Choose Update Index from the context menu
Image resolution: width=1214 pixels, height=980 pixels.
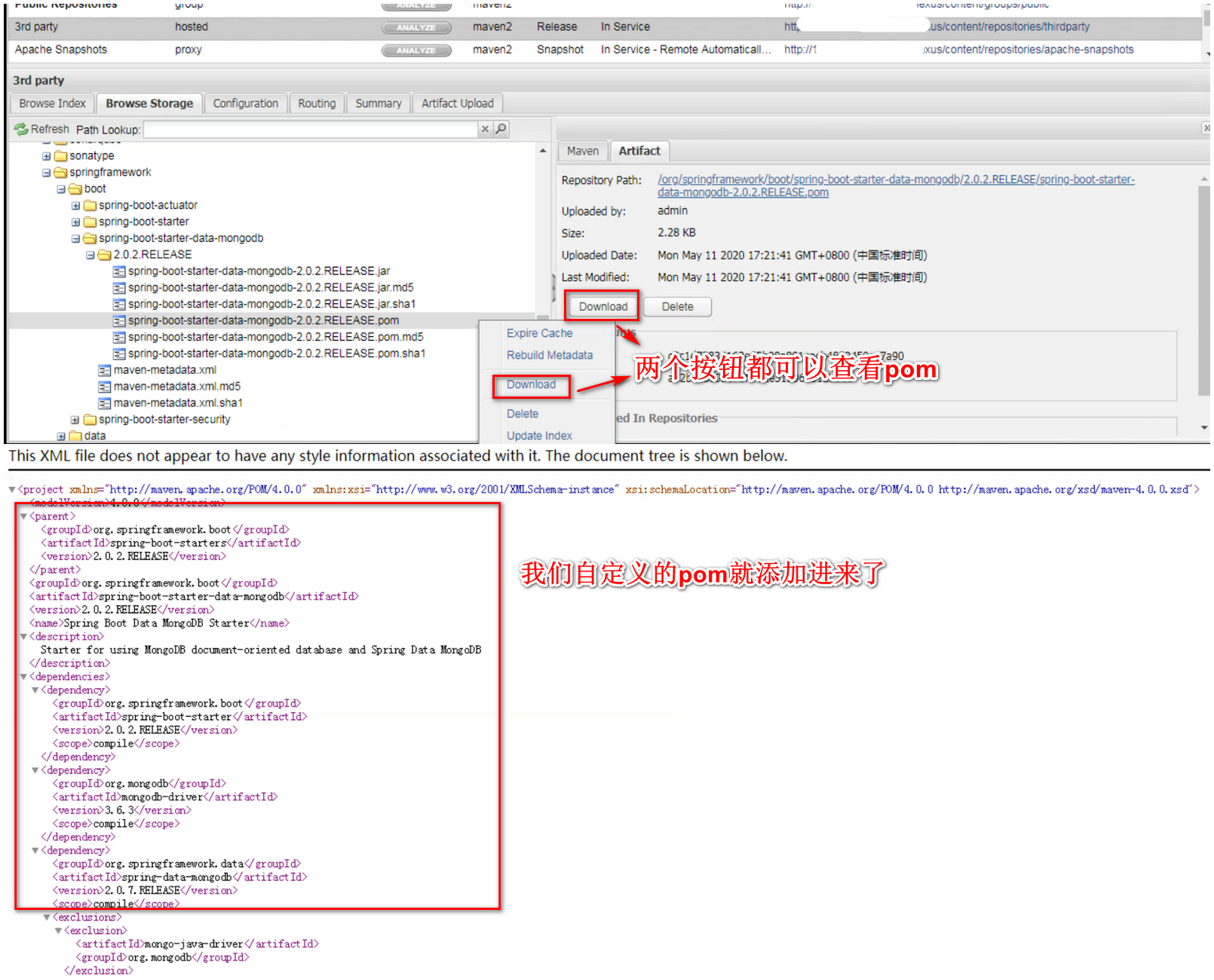click(538, 435)
